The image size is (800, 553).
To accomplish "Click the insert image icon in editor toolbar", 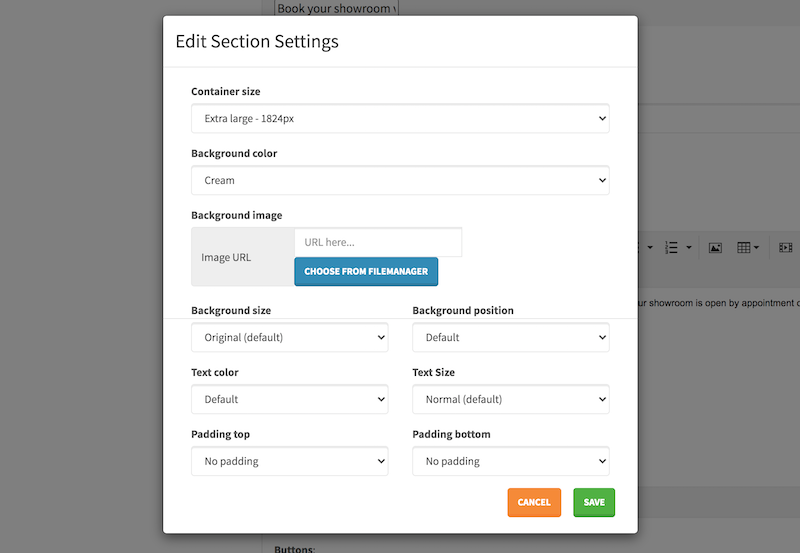I will click(x=715, y=248).
